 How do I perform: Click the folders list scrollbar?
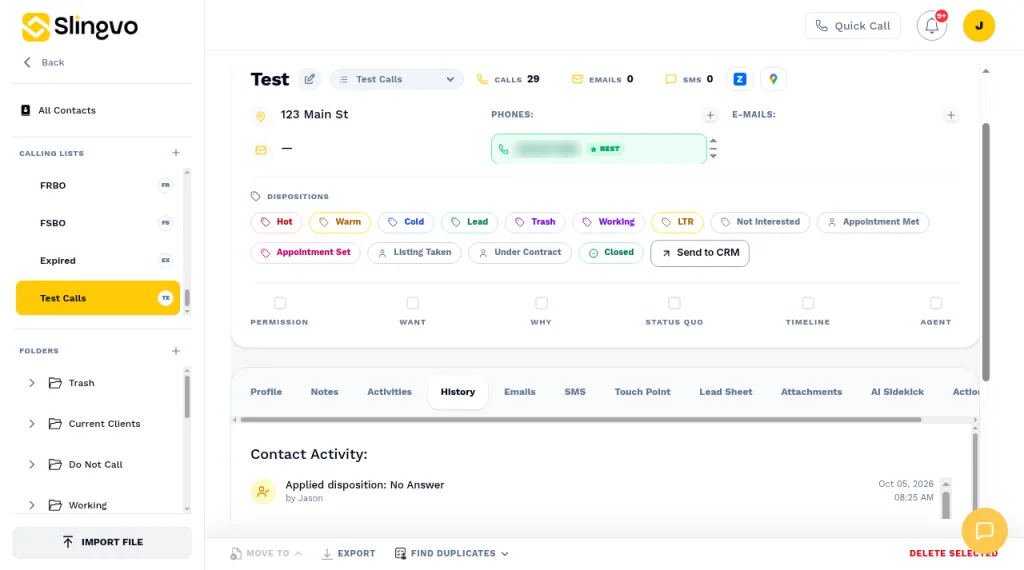click(x=187, y=396)
